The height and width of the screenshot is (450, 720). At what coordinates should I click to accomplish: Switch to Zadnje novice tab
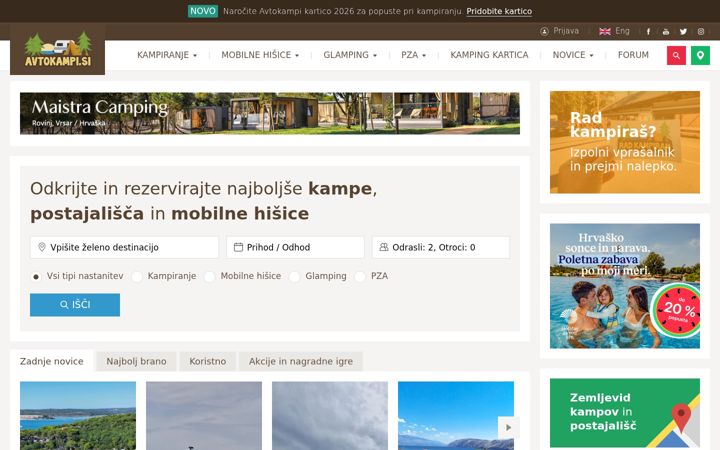[51, 361]
